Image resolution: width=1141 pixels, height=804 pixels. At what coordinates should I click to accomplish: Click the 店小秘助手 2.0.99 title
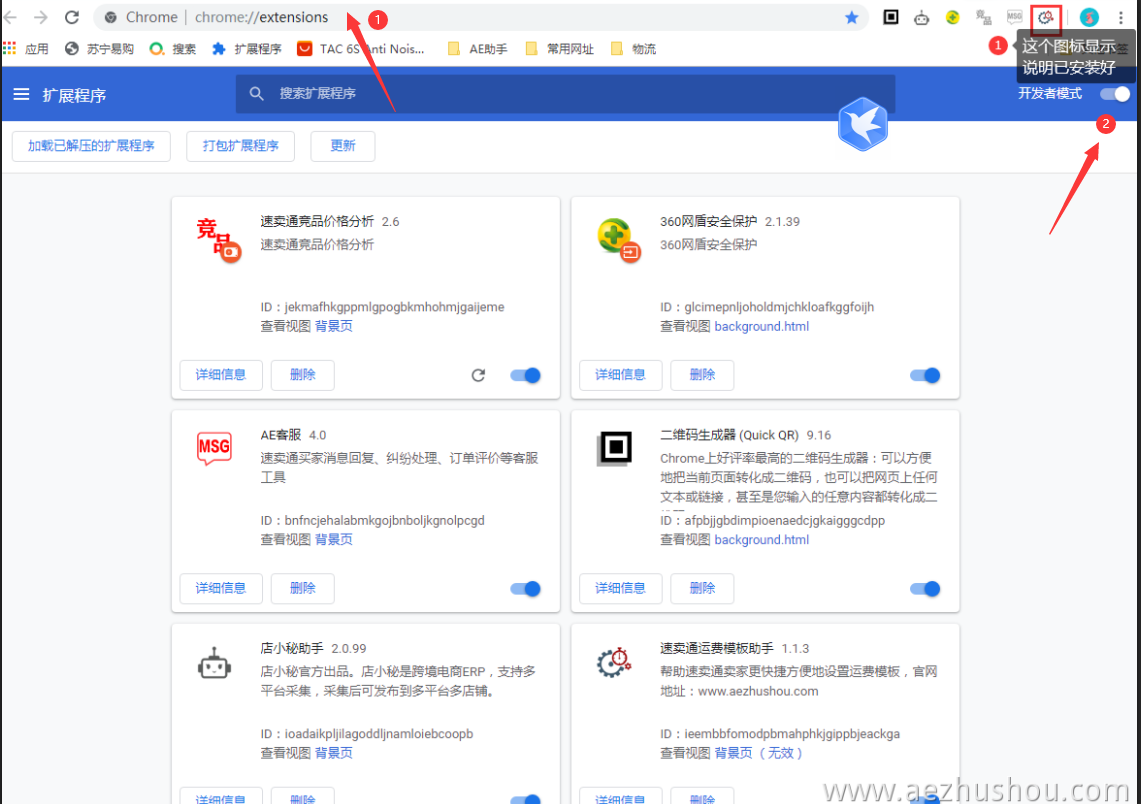coord(314,648)
